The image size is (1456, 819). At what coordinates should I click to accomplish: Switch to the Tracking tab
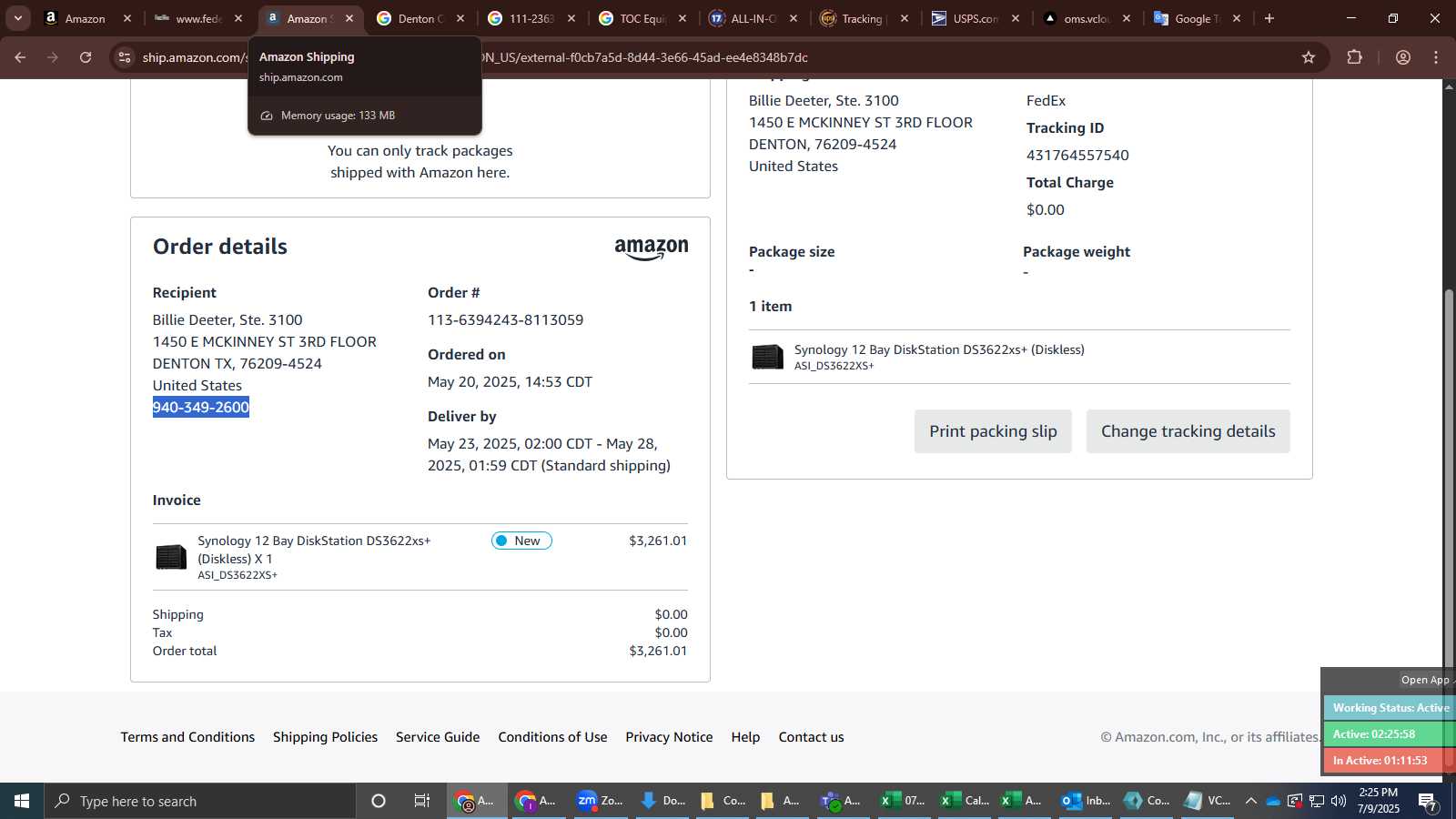pyautogui.click(x=861, y=18)
